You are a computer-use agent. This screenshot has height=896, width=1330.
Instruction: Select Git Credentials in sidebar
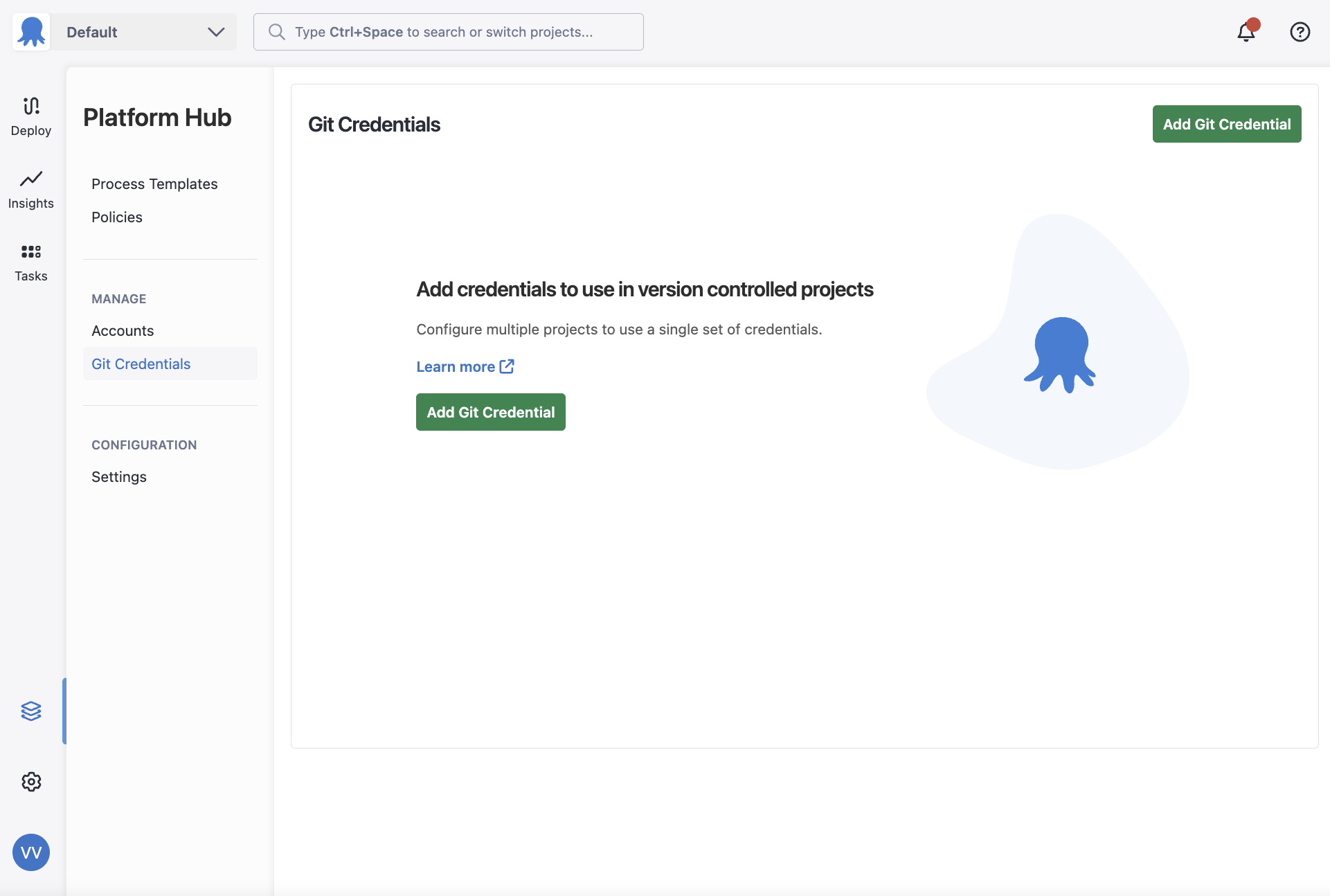tap(141, 364)
